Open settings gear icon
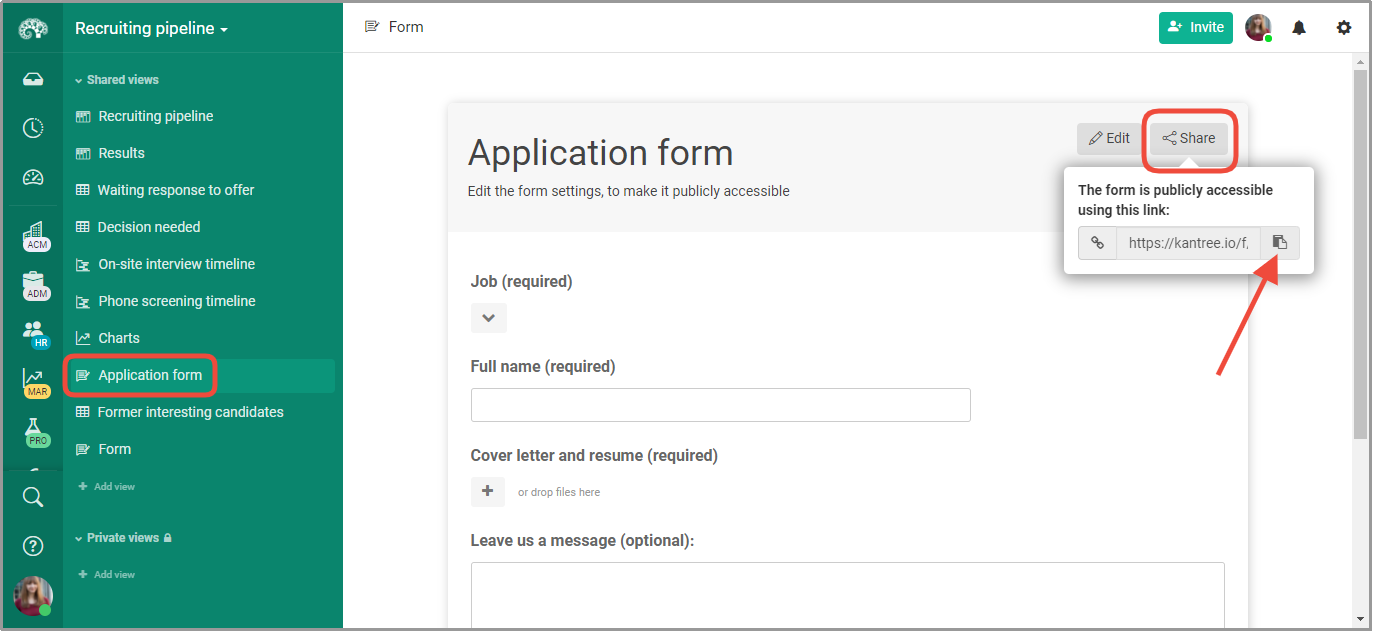Screen dimensions: 1373x632 click(x=1344, y=28)
